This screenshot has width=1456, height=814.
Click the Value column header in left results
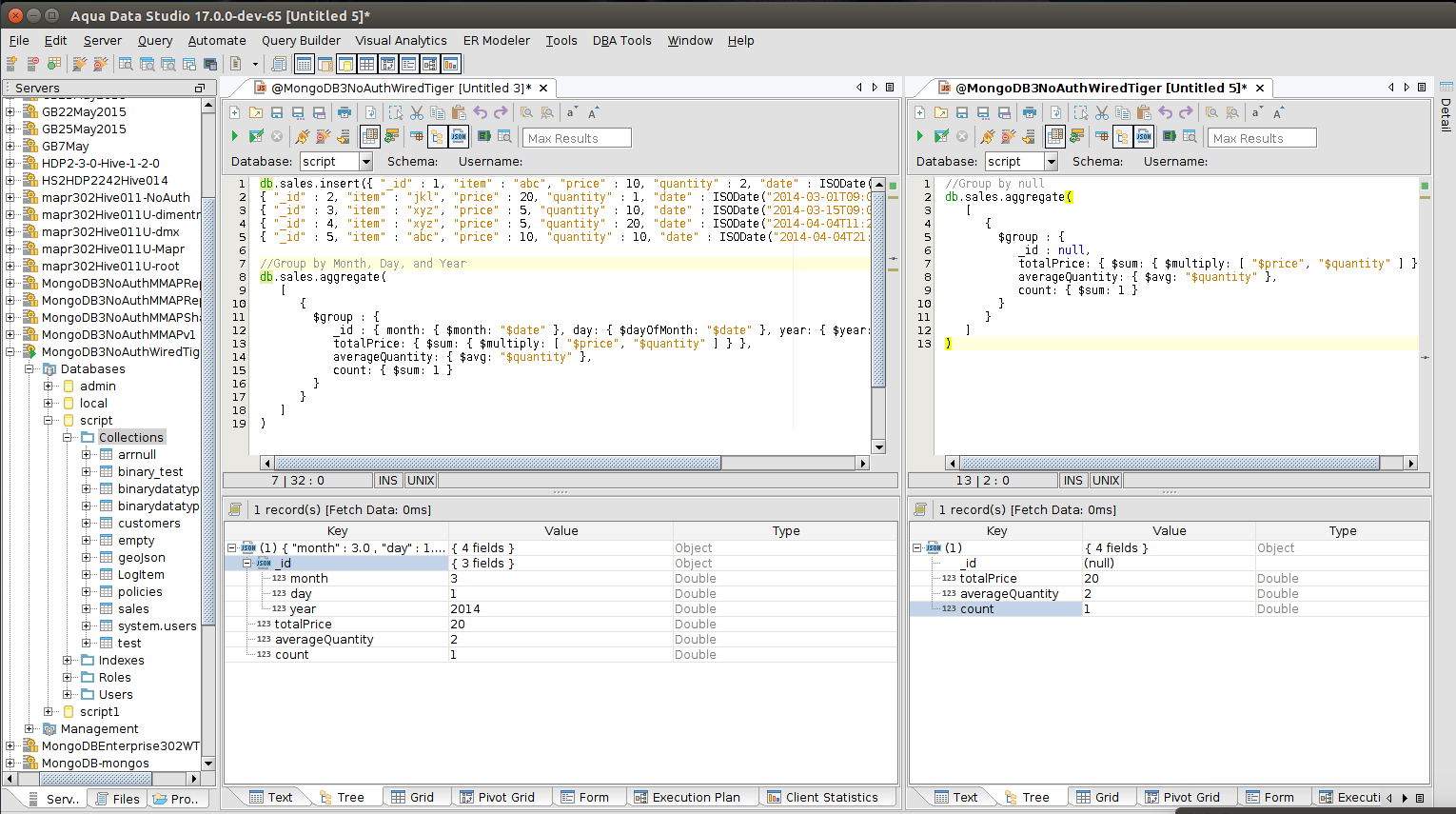[x=561, y=531]
